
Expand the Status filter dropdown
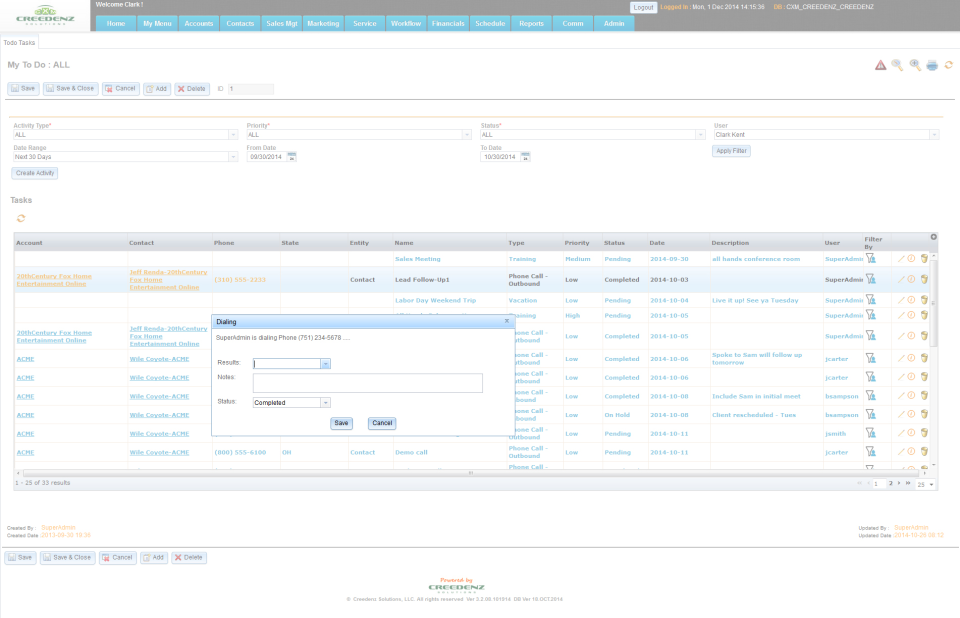point(700,135)
